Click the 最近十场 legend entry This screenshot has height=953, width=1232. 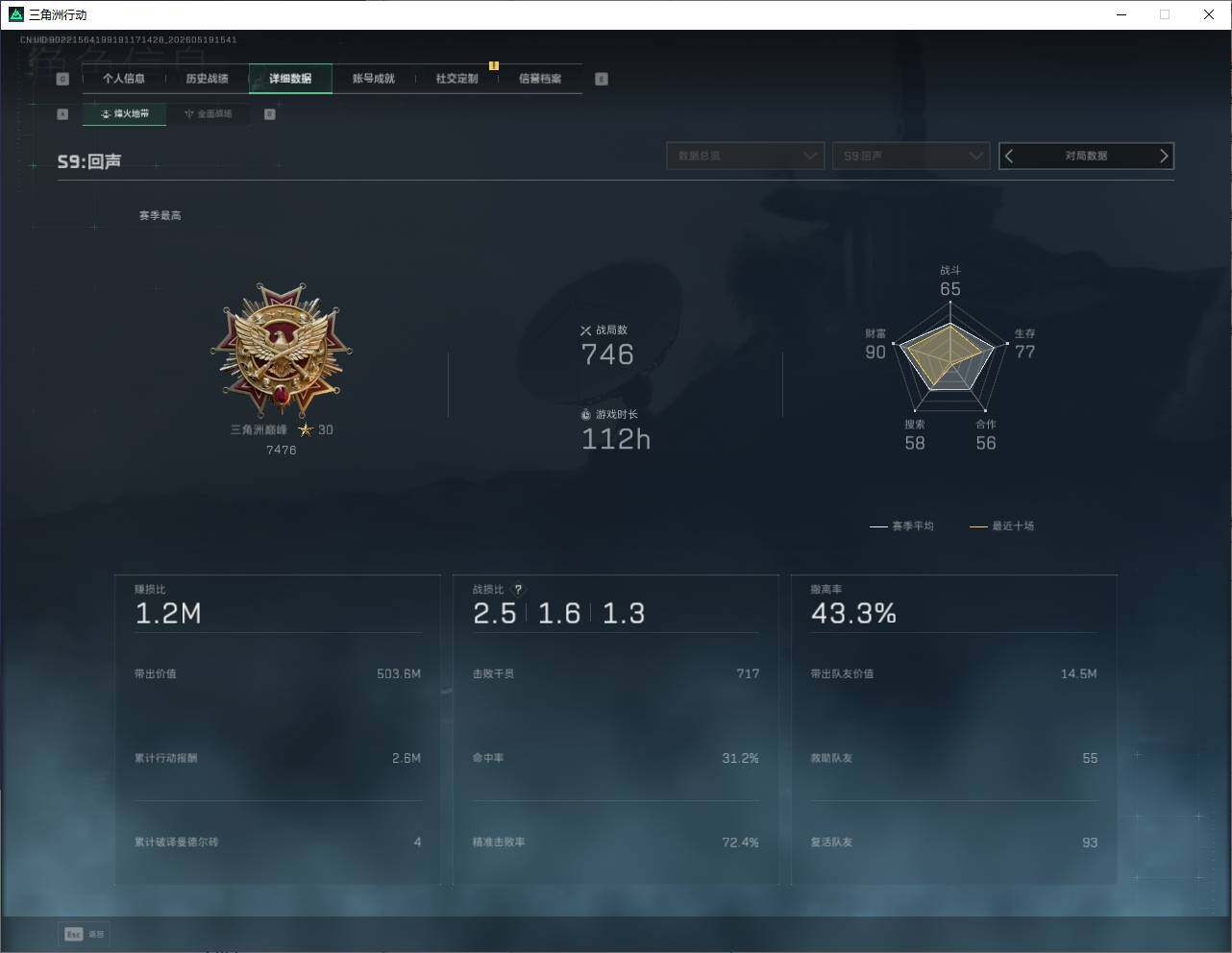[1002, 526]
